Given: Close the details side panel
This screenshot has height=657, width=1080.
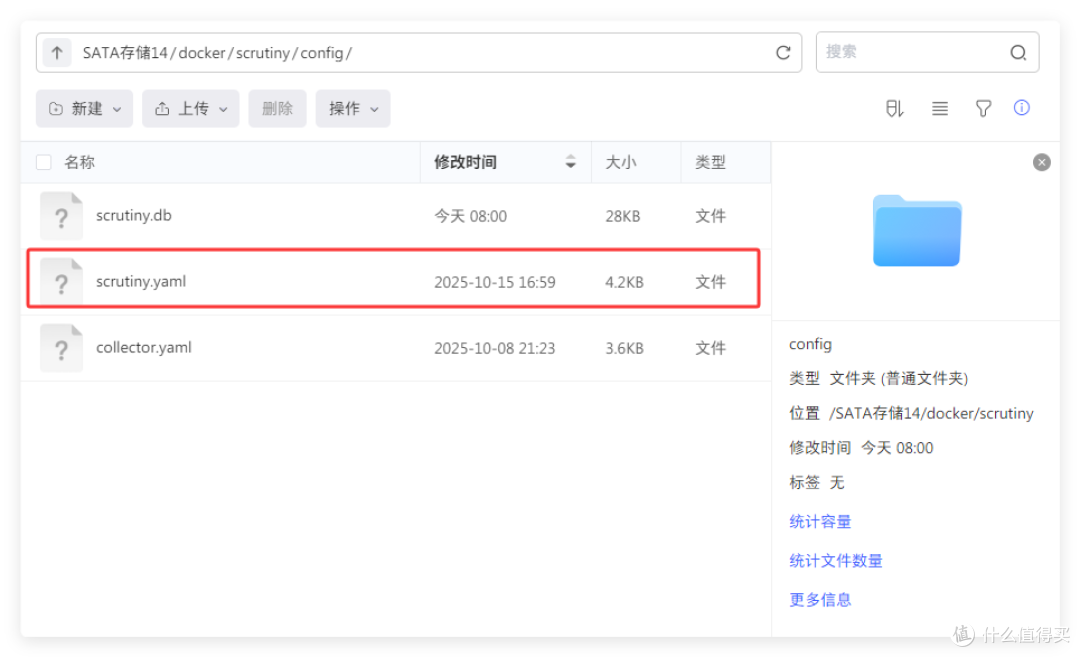Looking at the screenshot, I should tap(1041, 162).
